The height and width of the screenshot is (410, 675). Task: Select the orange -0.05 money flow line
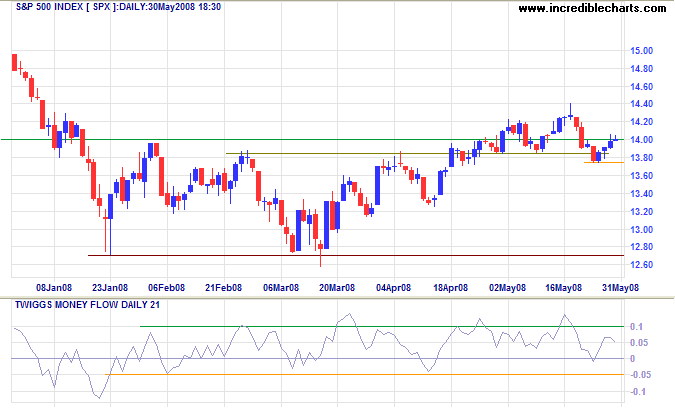pos(364,375)
